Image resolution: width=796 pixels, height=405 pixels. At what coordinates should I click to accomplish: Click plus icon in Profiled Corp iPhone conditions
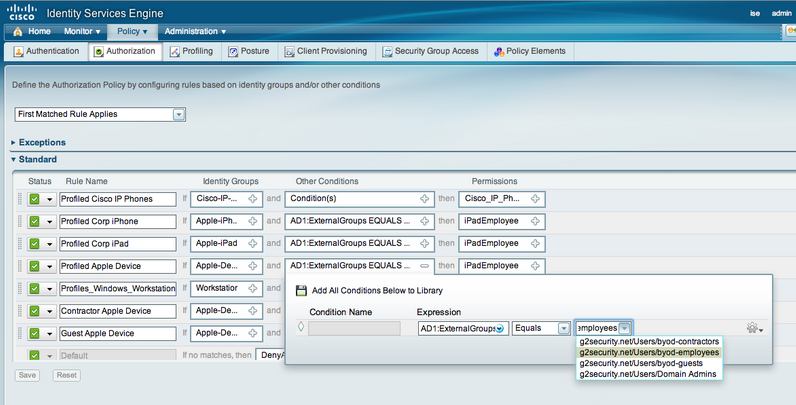click(424, 221)
